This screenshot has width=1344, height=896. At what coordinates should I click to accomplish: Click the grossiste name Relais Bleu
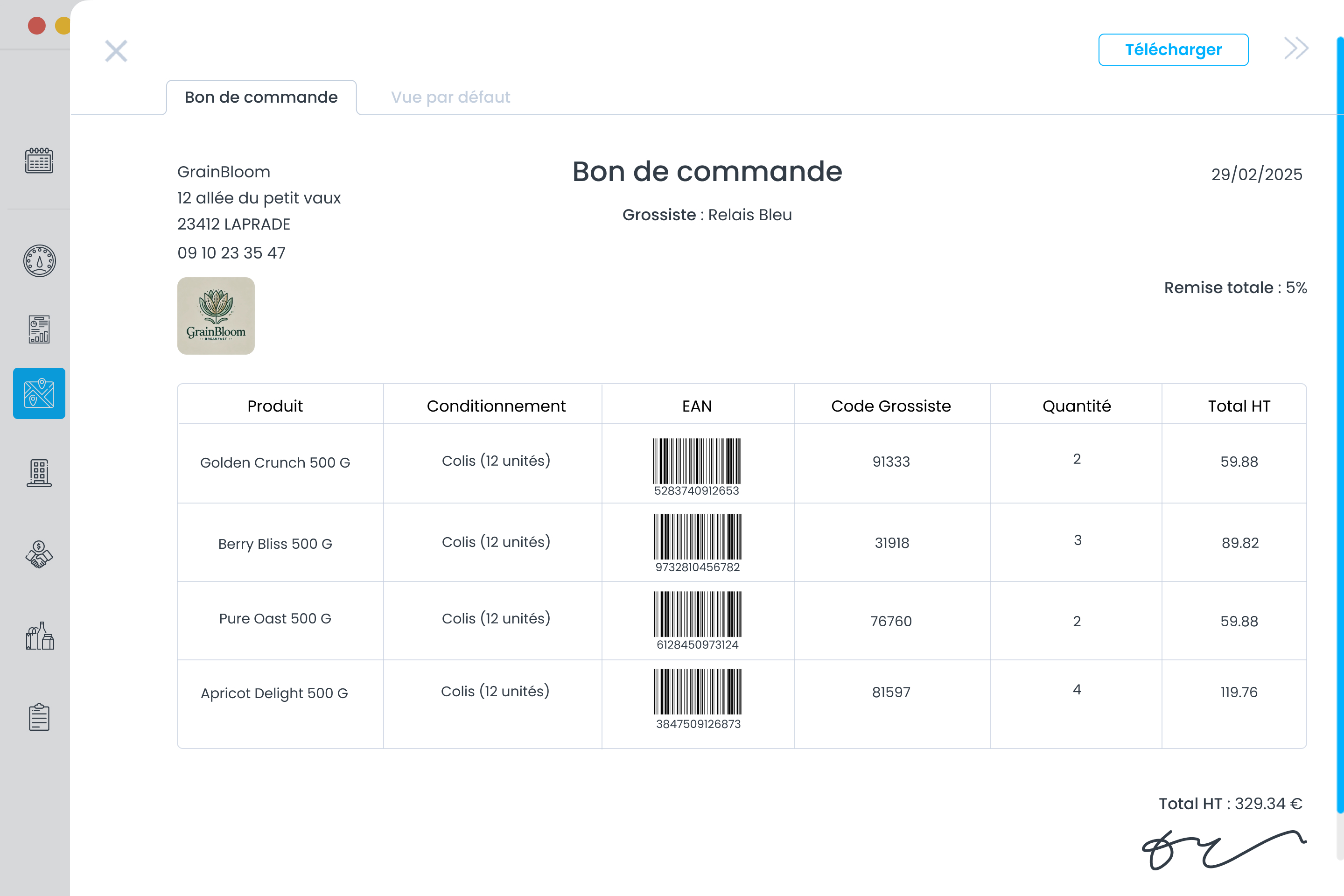(749, 215)
